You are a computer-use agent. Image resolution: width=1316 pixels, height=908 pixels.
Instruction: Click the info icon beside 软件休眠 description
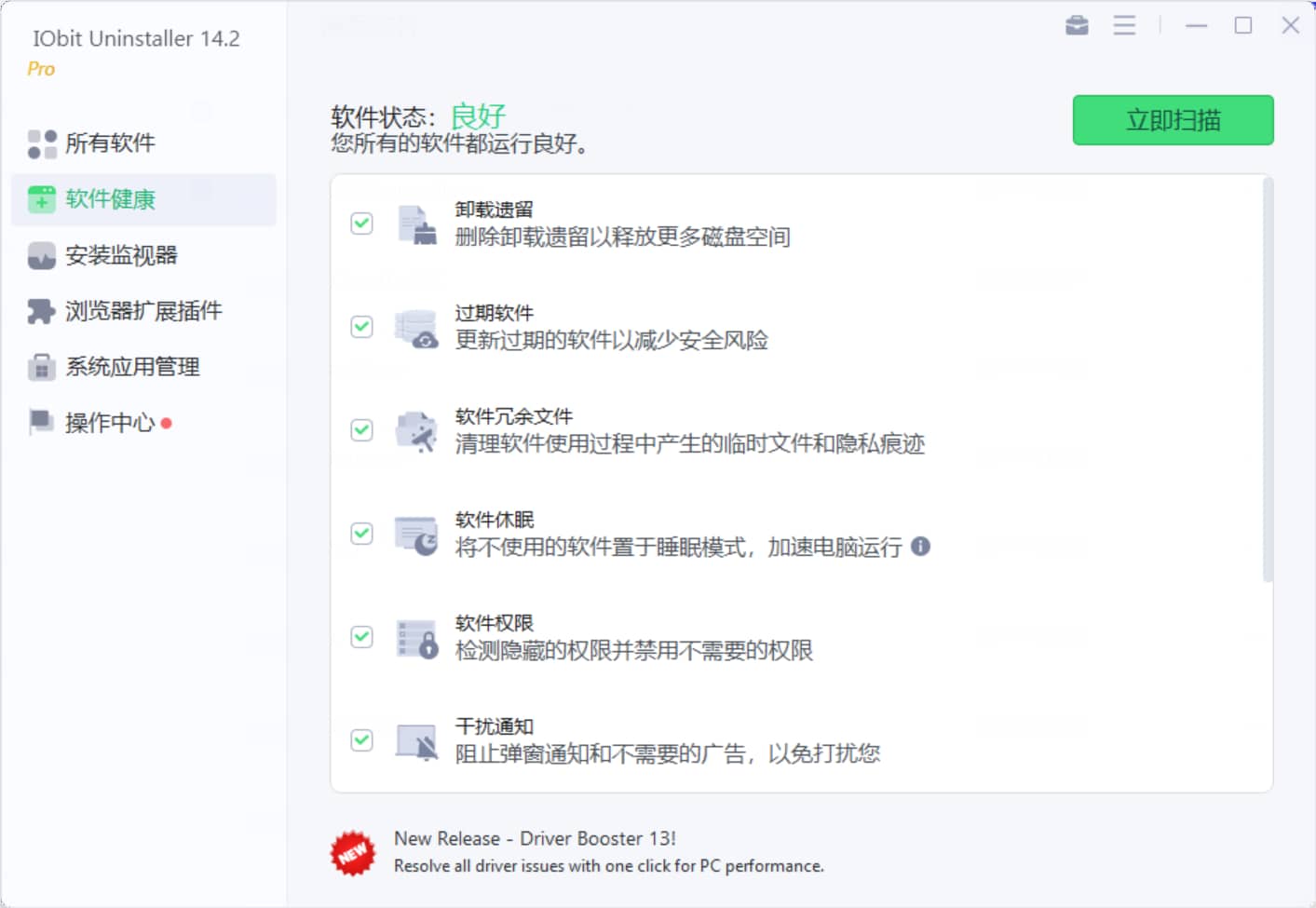tap(920, 547)
